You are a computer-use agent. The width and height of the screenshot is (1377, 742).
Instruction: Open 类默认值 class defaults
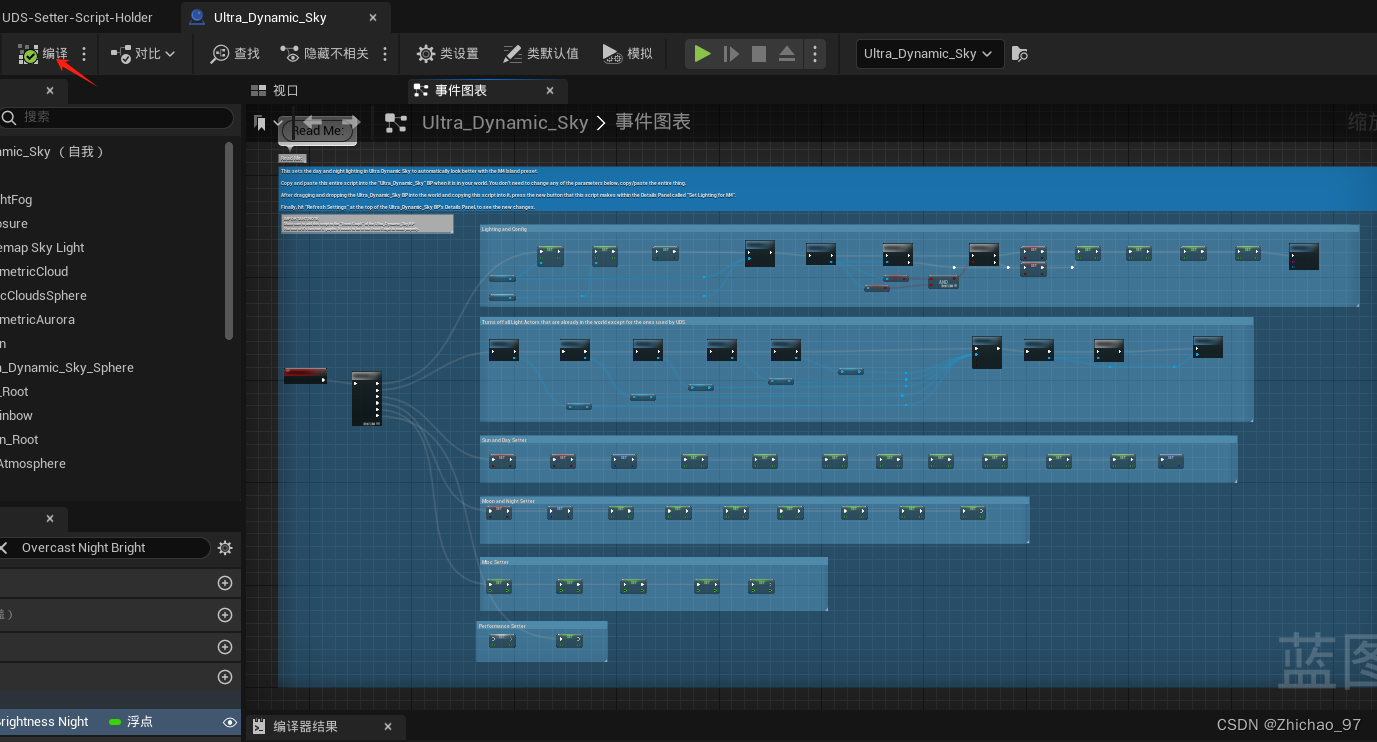click(x=541, y=54)
